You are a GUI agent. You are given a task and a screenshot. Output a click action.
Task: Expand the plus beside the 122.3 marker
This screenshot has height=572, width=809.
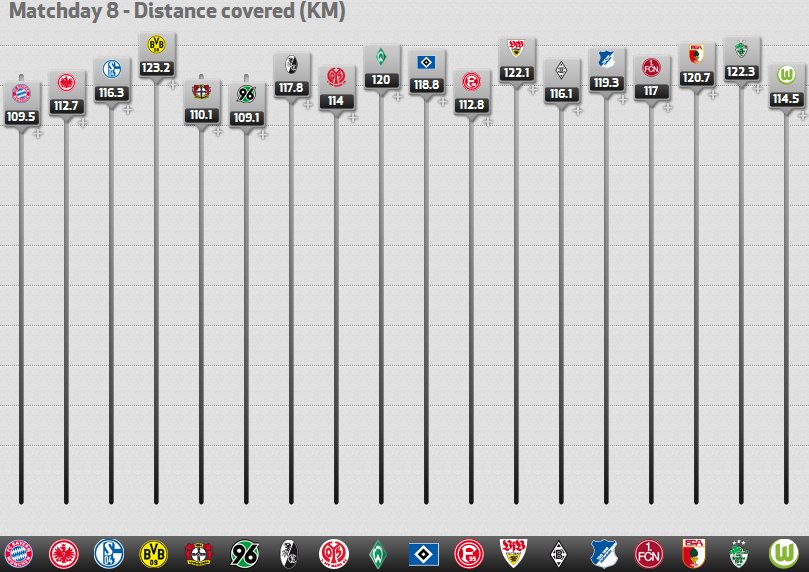pos(757,89)
